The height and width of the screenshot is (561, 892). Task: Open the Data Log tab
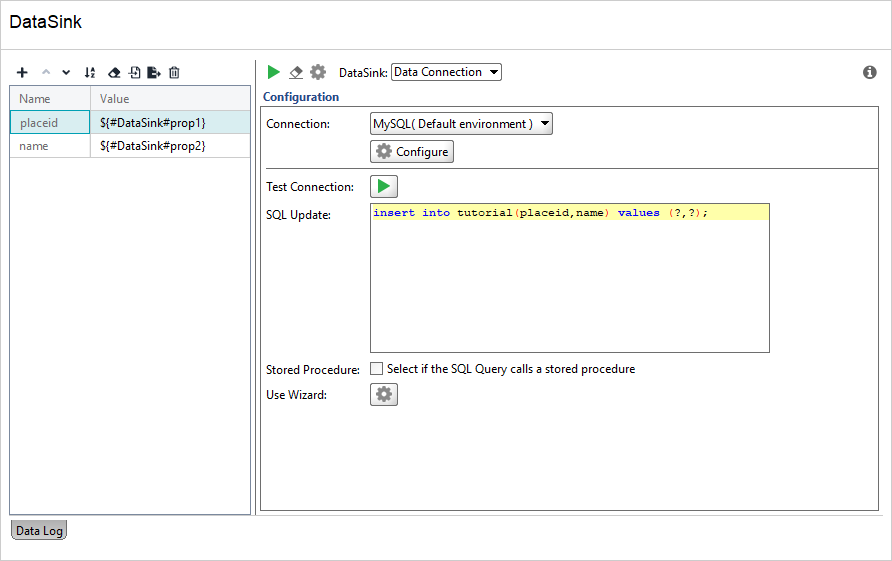(39, 530)
